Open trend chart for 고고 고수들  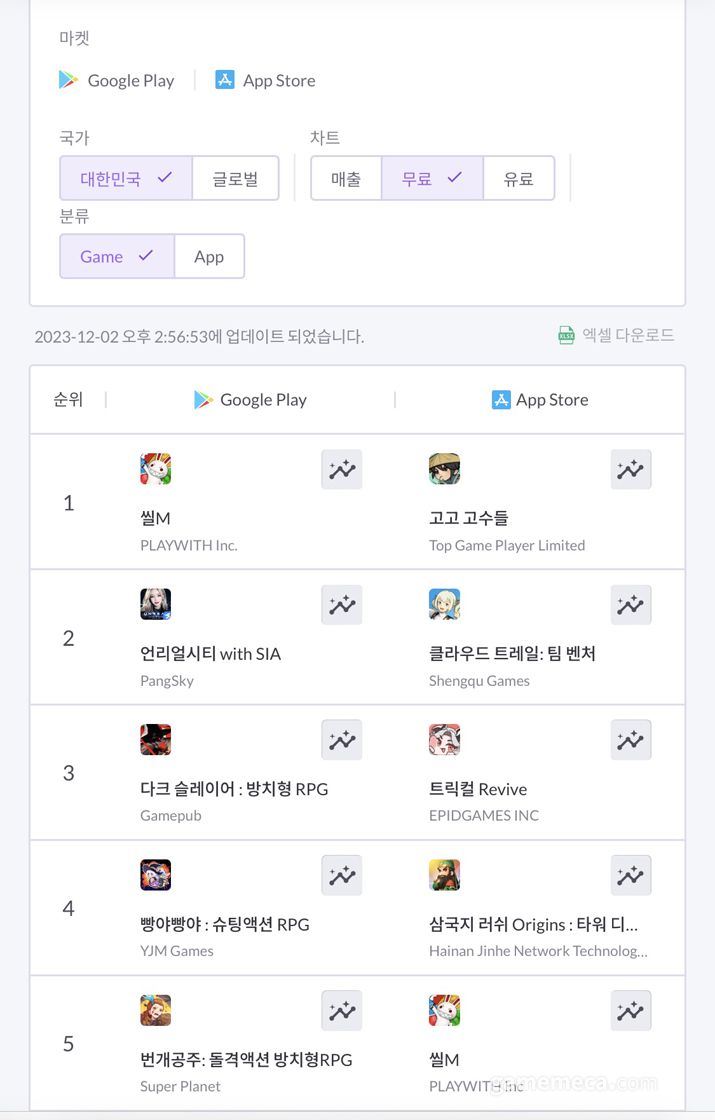coord(630,469)
